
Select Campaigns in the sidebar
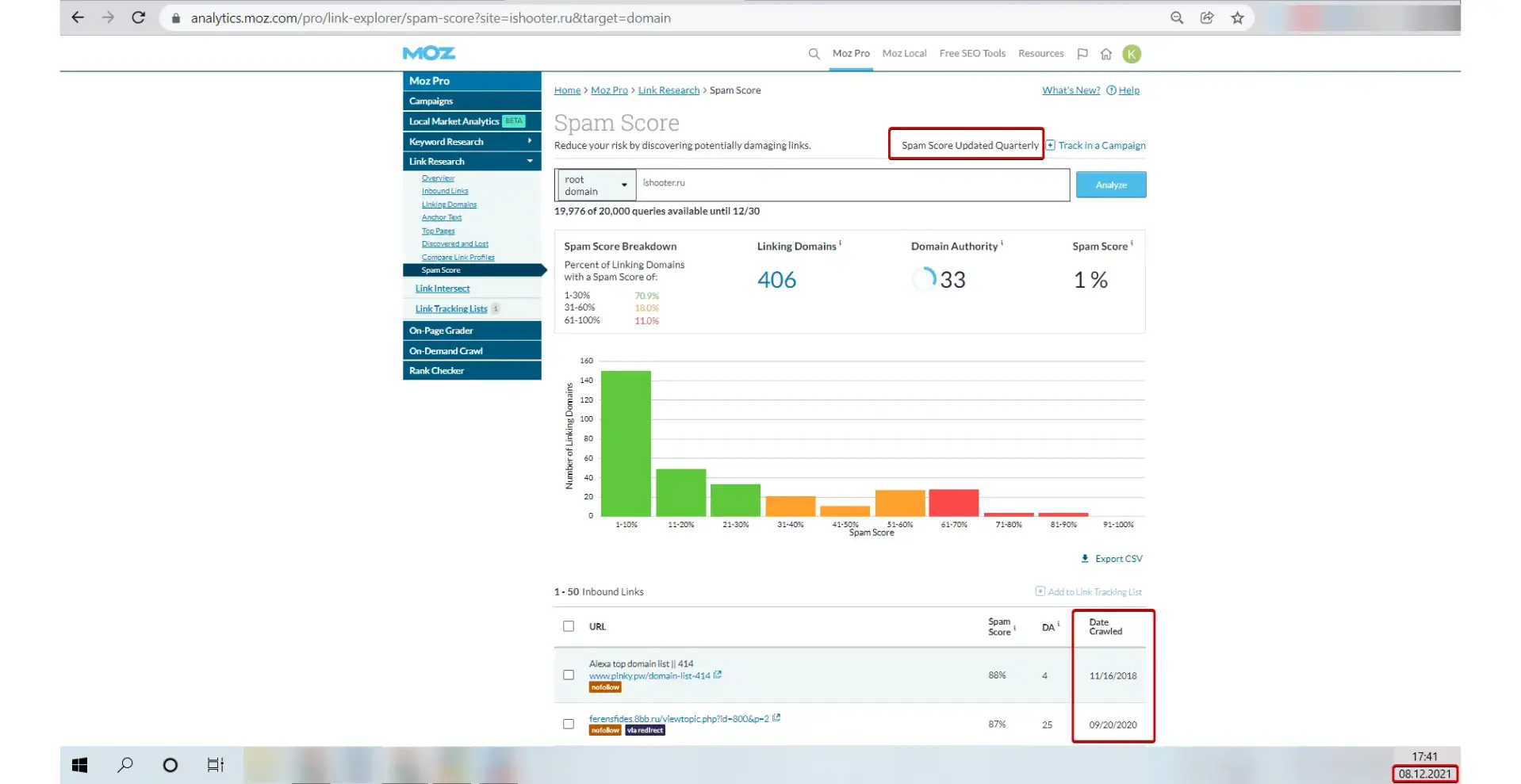coord(472,101)
